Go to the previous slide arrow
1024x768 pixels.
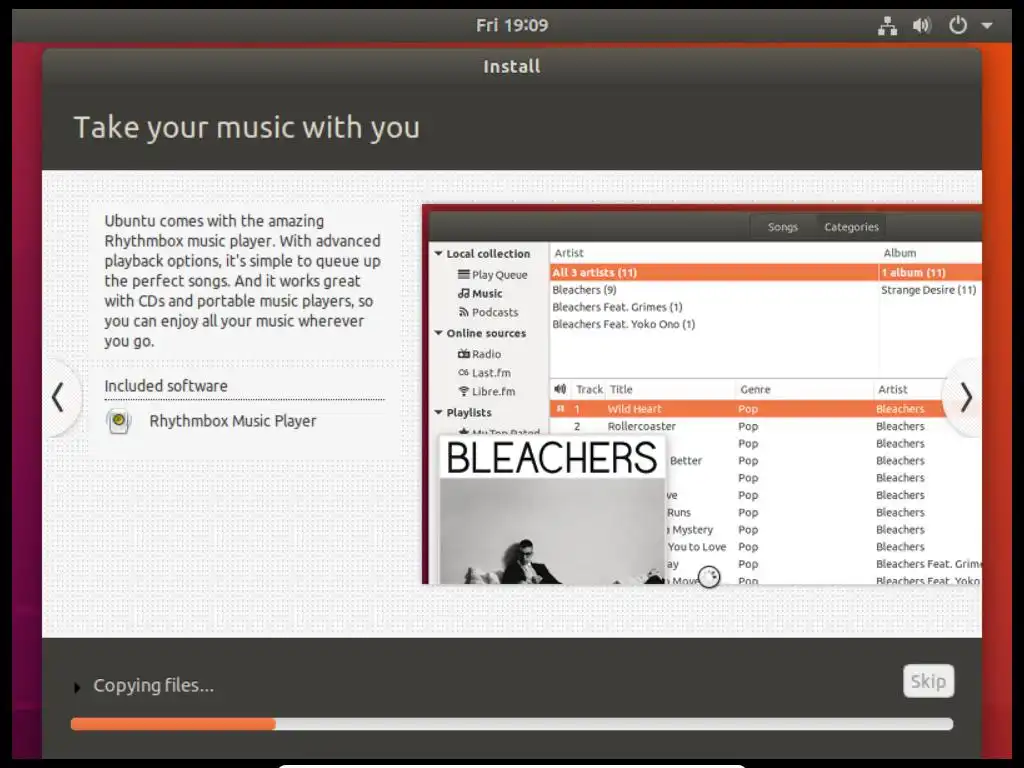tap(58, 397)
